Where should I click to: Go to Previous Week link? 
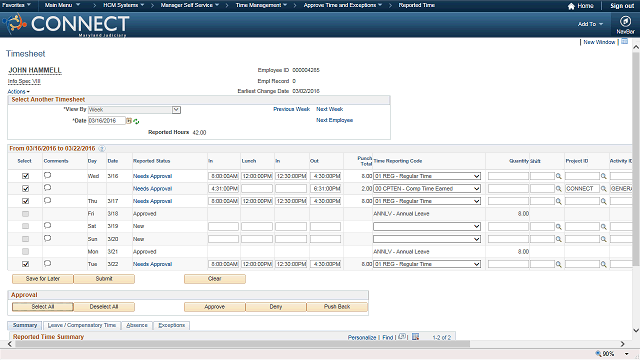pos(291,109)
